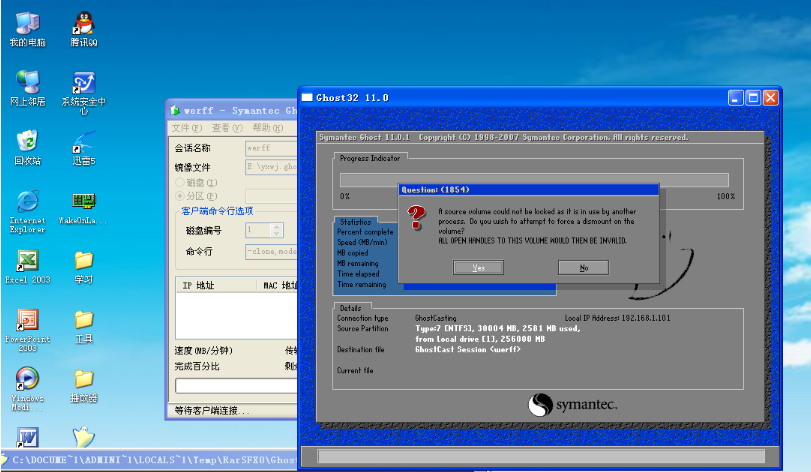The image size is (811, 472).
Task: Open the 学习 folder on desktop
Action: click(83, 267)
